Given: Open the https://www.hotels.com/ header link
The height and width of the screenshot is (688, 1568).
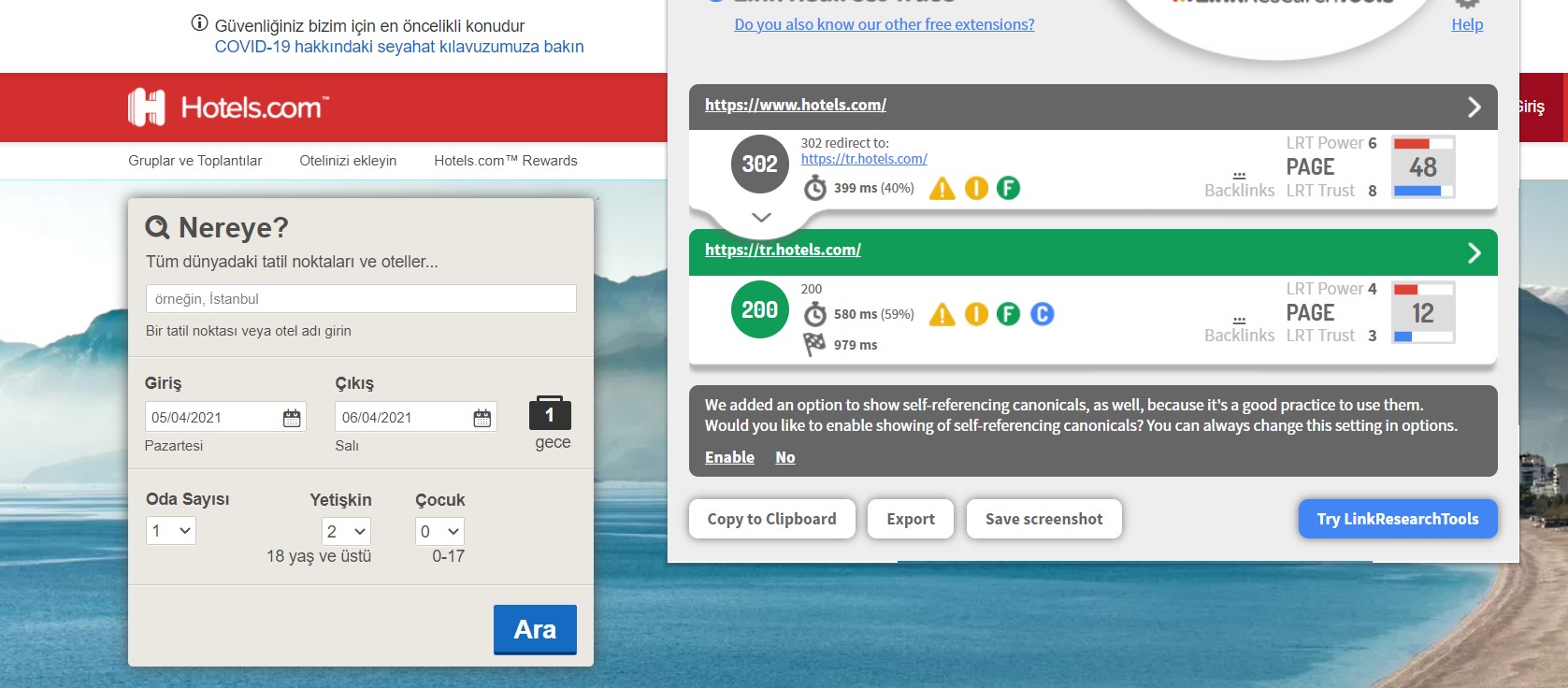Looking at the screenshot, I should point(796,105).
